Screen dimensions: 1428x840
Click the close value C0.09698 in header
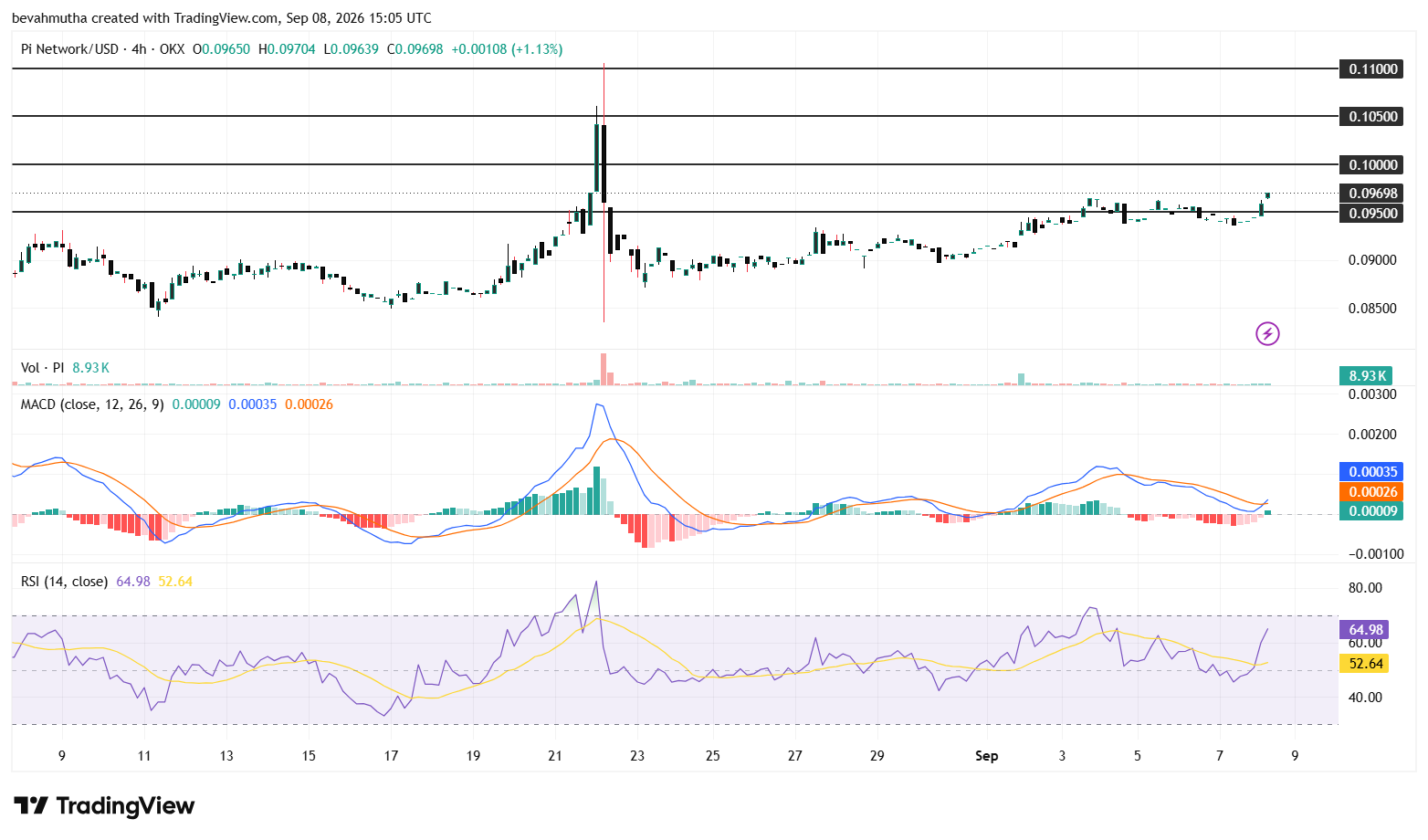pyautogui.click(x=415, y=49)
